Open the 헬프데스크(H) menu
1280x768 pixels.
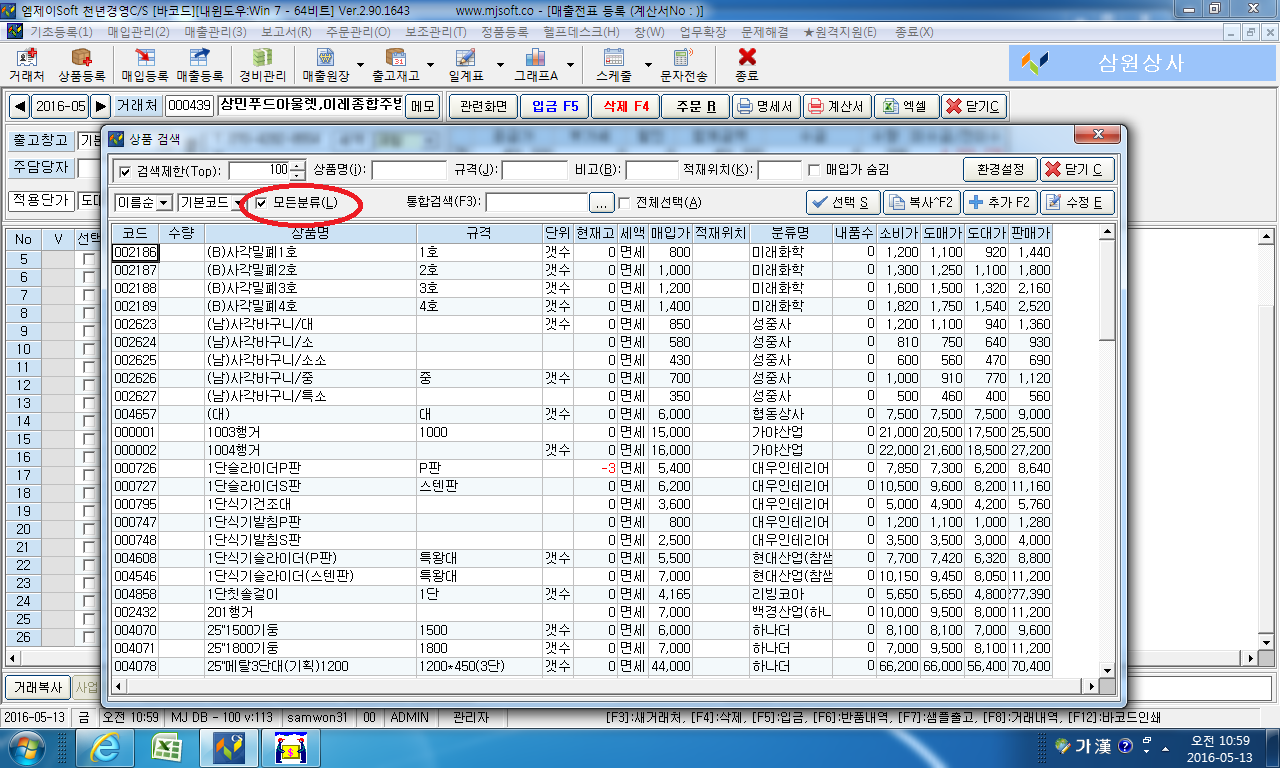pyautogui.click(x=583, y=32)
